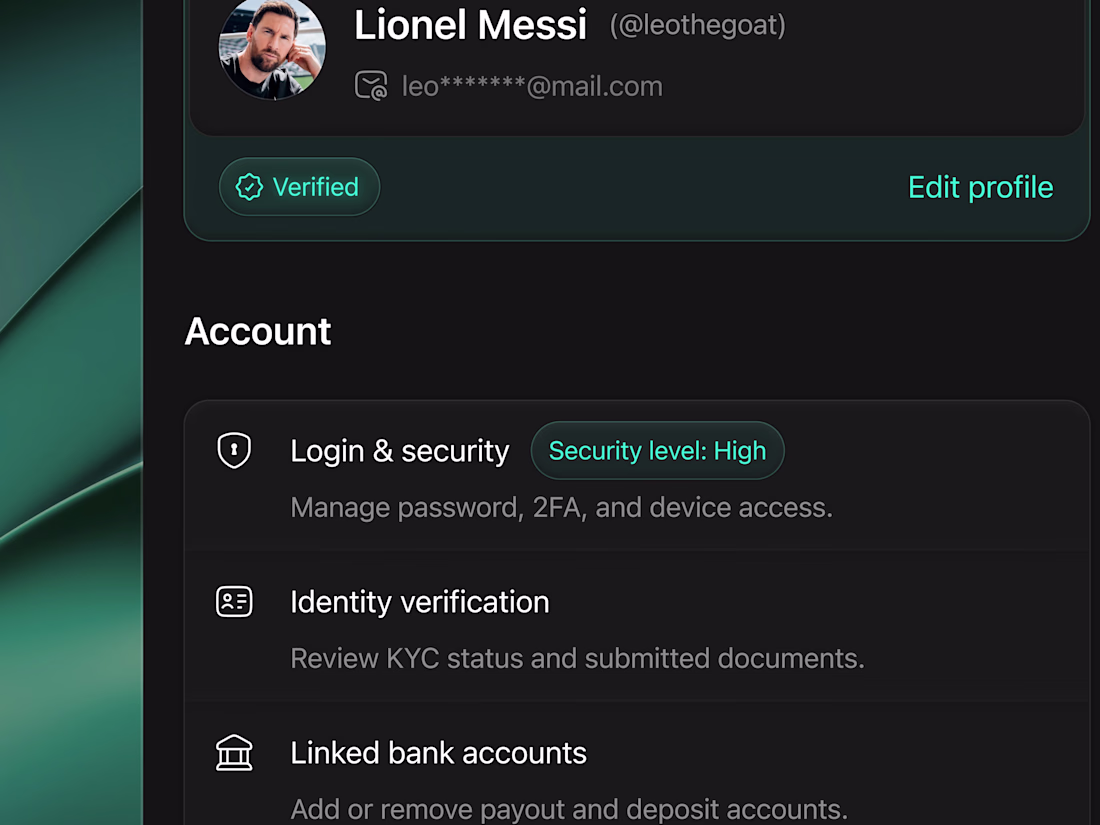
Task: Click the Verified status badge
Action: tap(300, 187)
